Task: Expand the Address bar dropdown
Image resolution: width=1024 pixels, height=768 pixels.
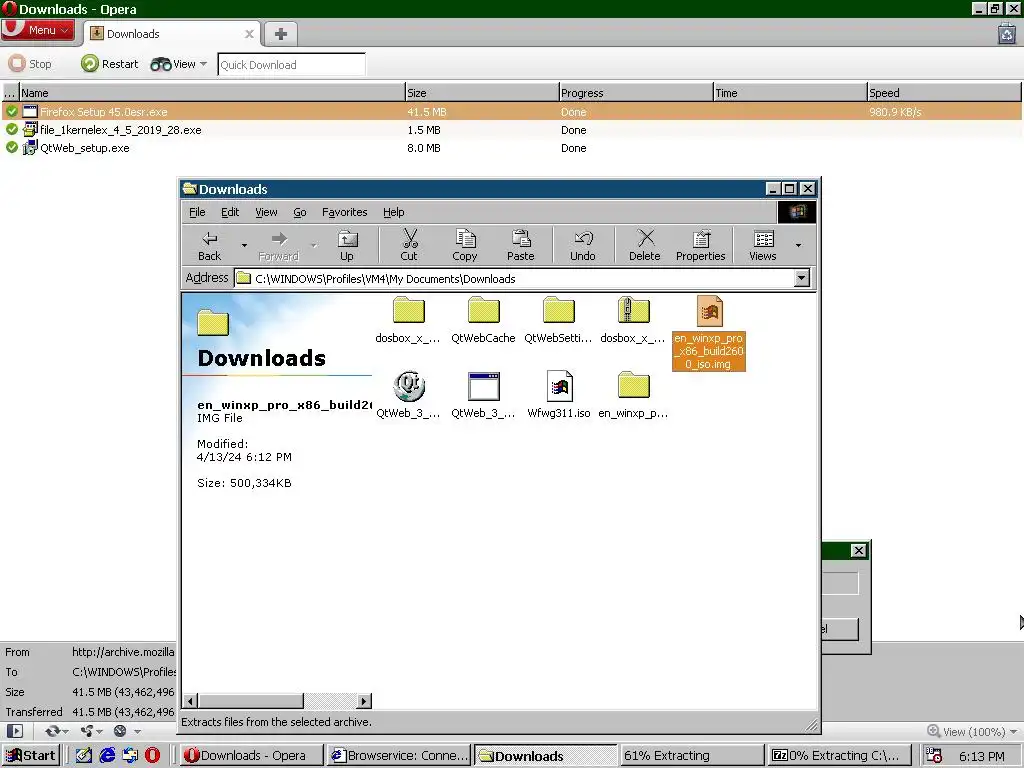Action: [801, 278]
